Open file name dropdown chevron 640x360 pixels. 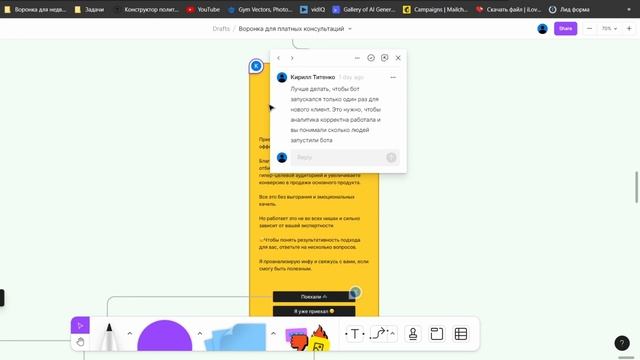(350, 29)
